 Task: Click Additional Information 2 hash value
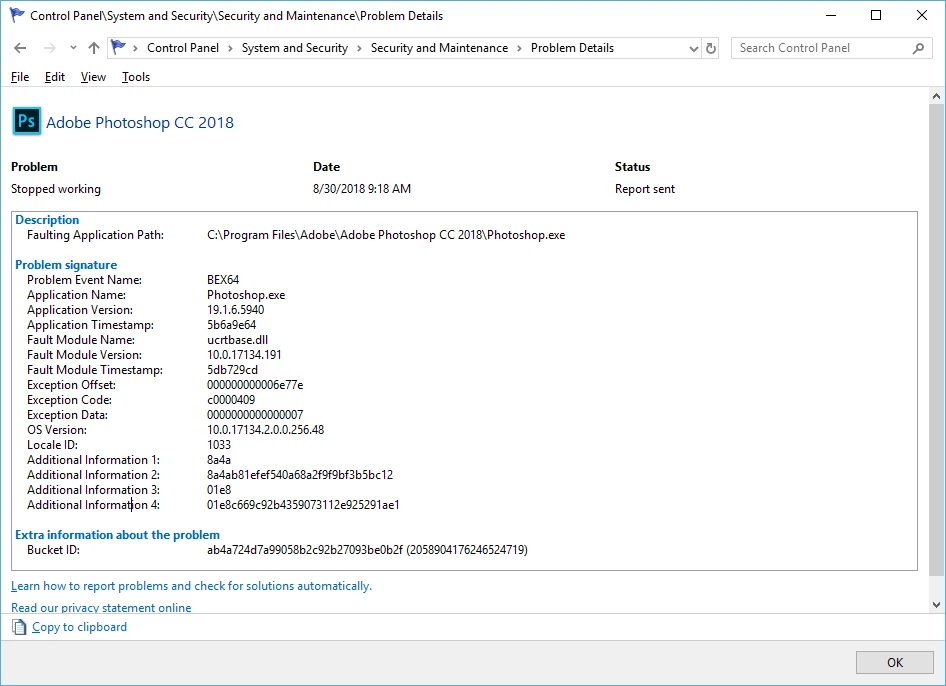click(x=299, y=475)
